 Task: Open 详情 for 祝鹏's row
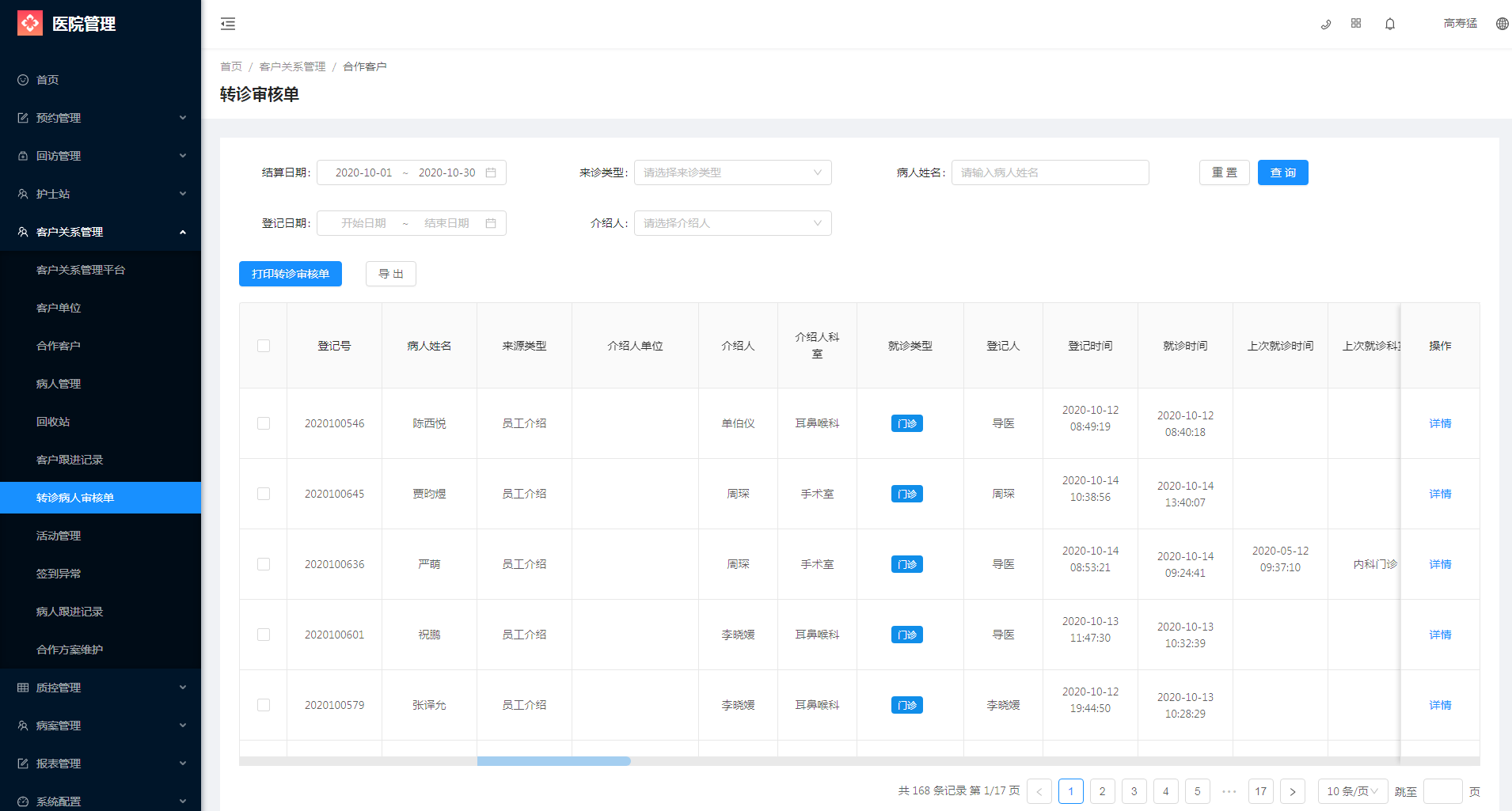tap(1440, 635)
